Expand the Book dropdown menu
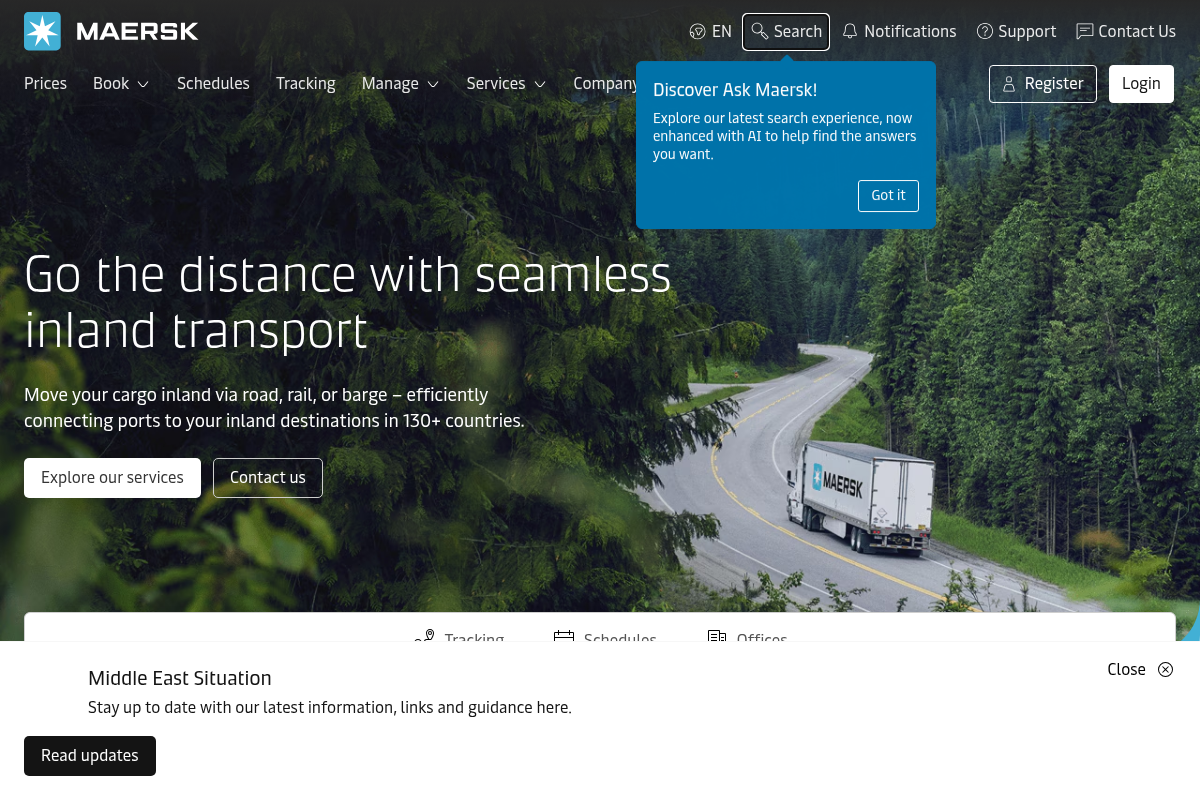 point(121,84)
